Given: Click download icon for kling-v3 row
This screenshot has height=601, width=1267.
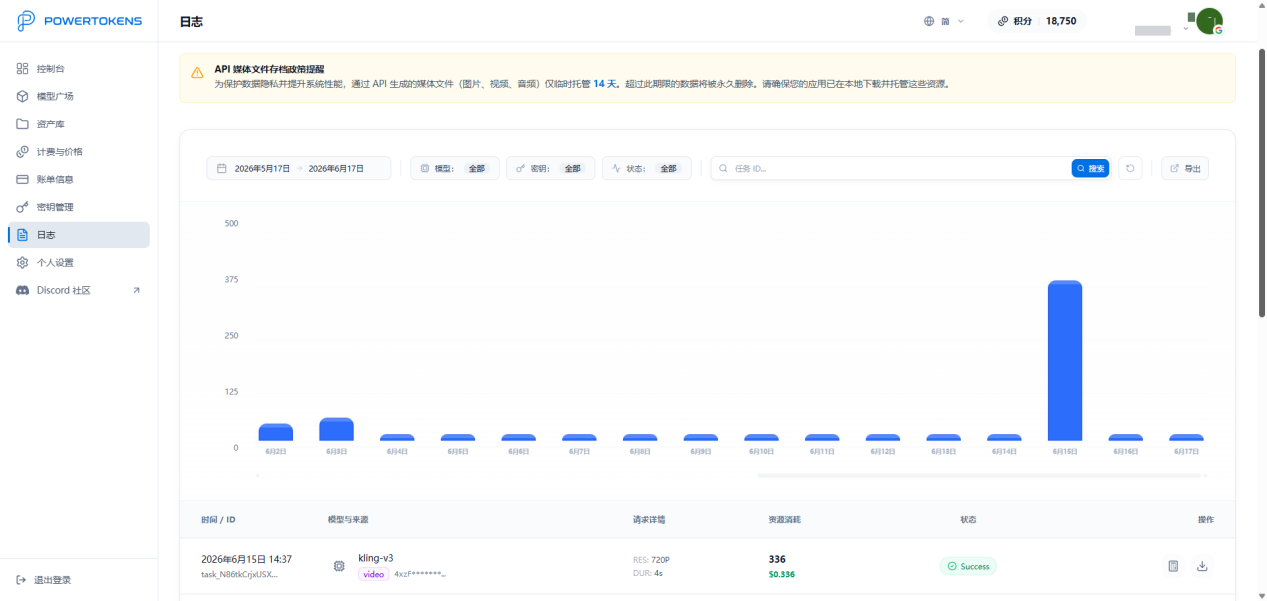Looking at the screenshot, I should pyautogui.click(x=1202, y=566).
